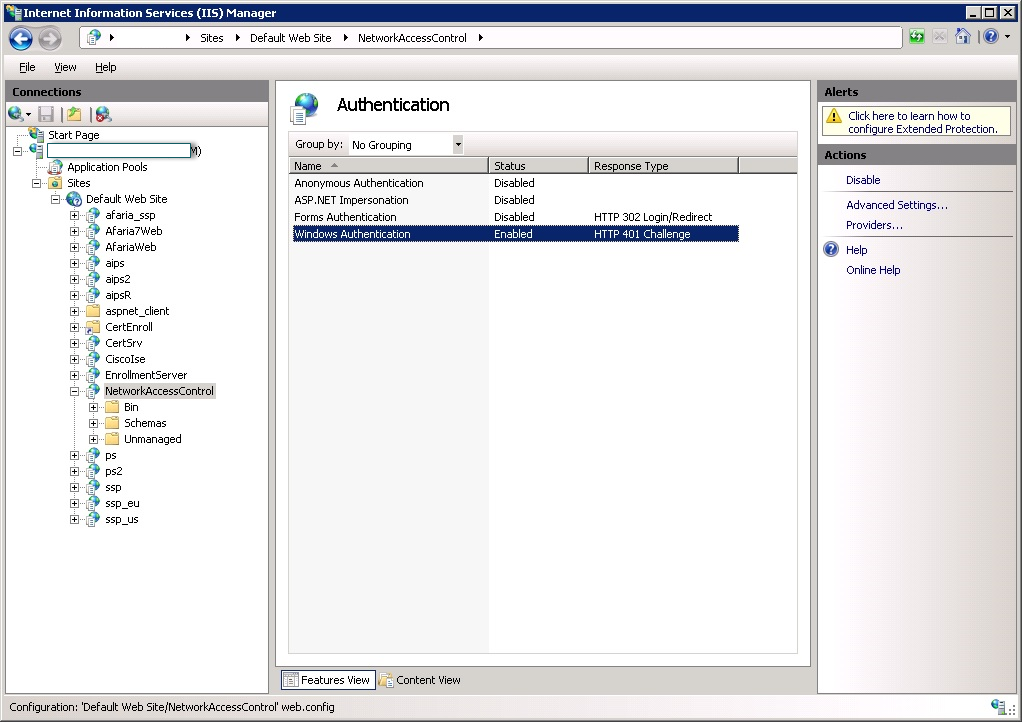Click the Delete Connection icon

click(103, 114)
